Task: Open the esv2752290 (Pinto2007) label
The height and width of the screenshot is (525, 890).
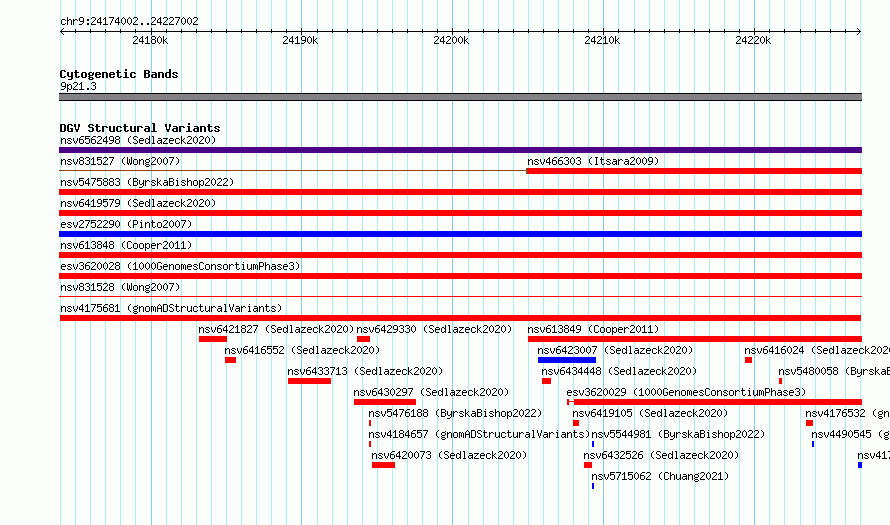Action: [x=126, y=224]
